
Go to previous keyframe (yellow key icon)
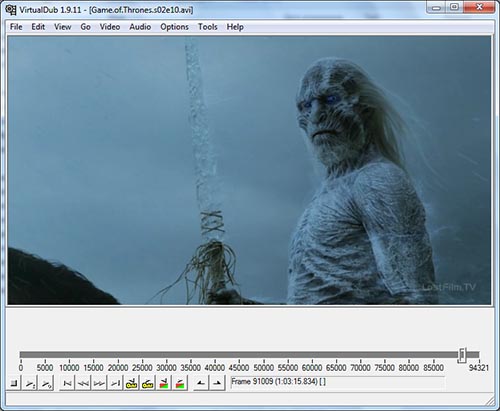(131, 383)
